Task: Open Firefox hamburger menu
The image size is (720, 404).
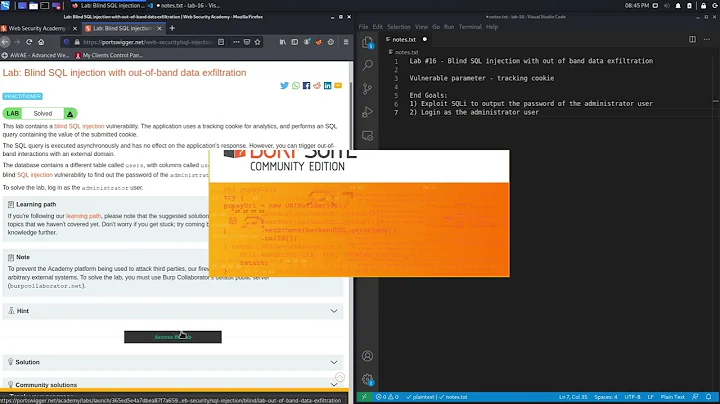Action: [346, 42]
